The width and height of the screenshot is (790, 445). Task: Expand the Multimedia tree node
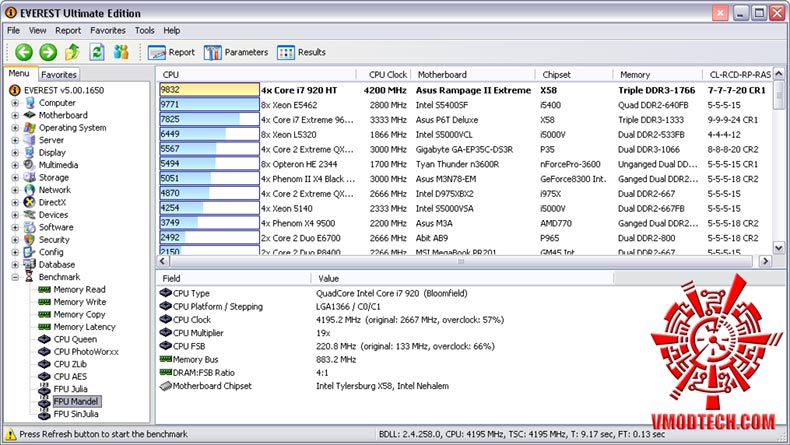click(x=15, y=165)
